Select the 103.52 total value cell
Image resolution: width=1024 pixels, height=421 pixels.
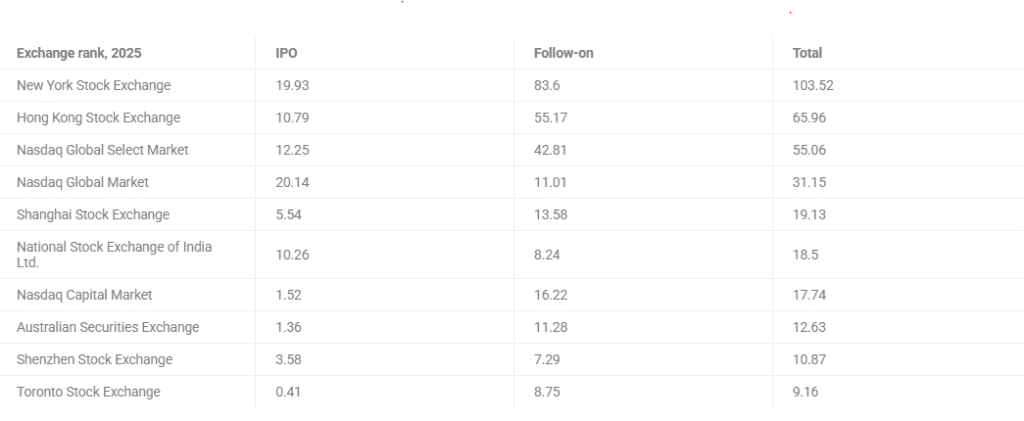click(x=813, y=85)
